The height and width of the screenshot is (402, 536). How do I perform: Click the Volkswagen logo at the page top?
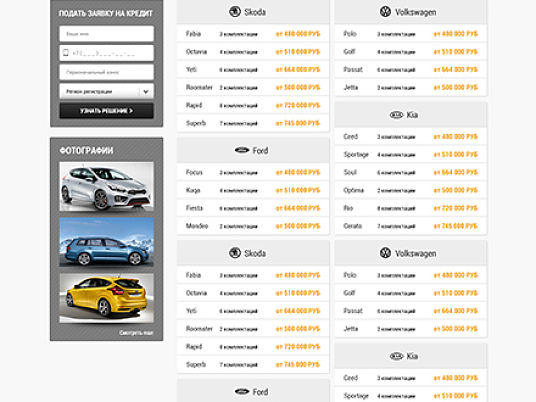click(x=385, y=12)
